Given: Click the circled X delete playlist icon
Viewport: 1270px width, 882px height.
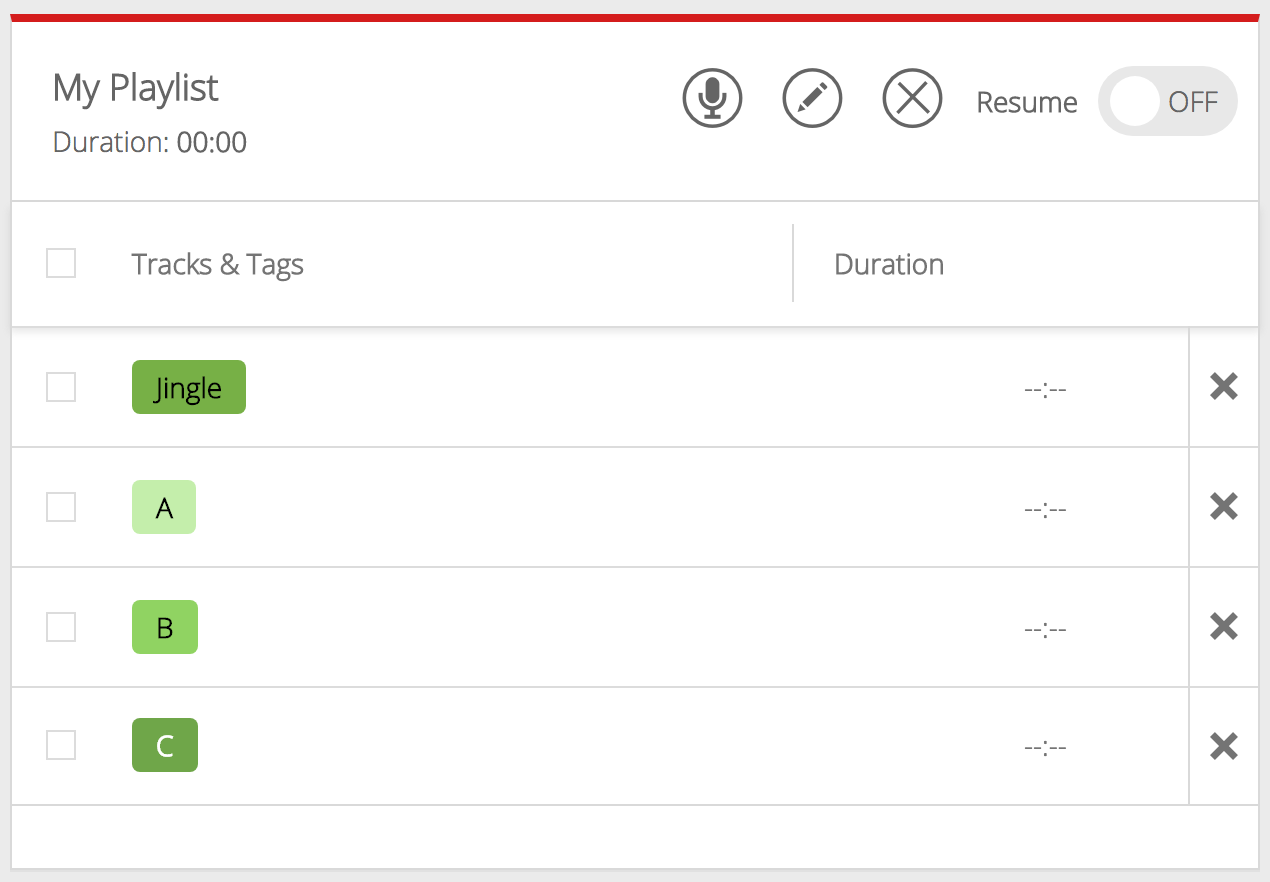Looking at the screenshot, I should tap(912, 98).
